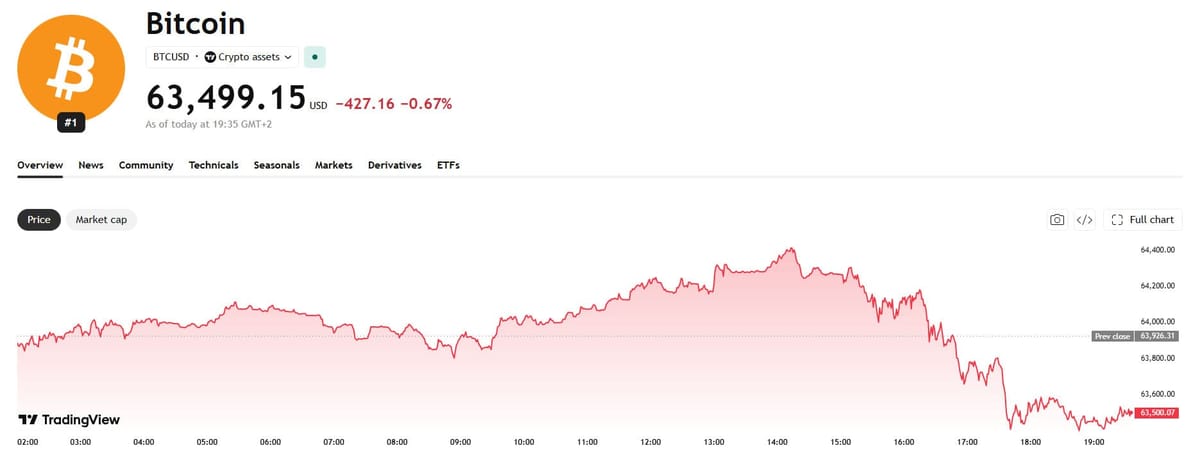Click the #1 rank badge
The image size is (1200, 464).
pyautogui.click(x=71, y=124)
